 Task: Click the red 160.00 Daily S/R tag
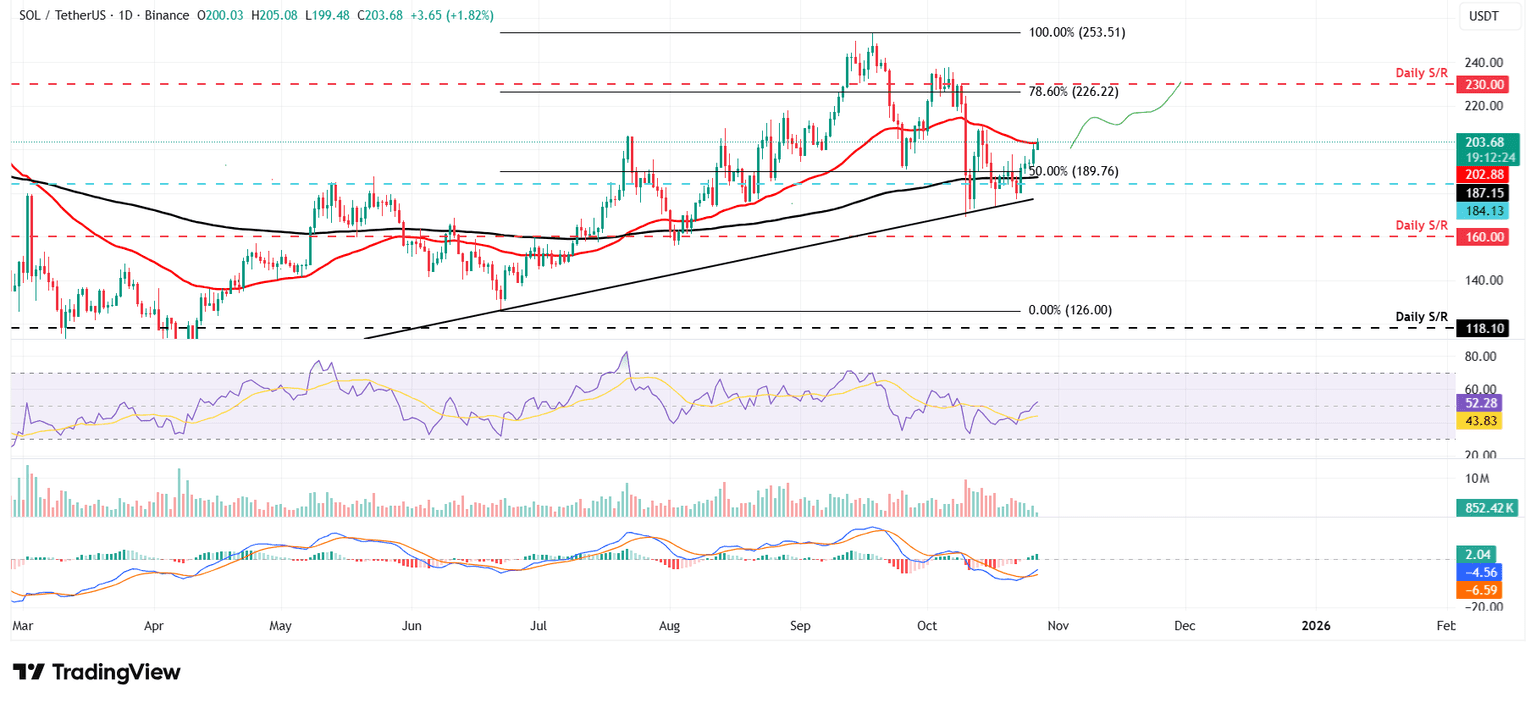click(1483, 237)
